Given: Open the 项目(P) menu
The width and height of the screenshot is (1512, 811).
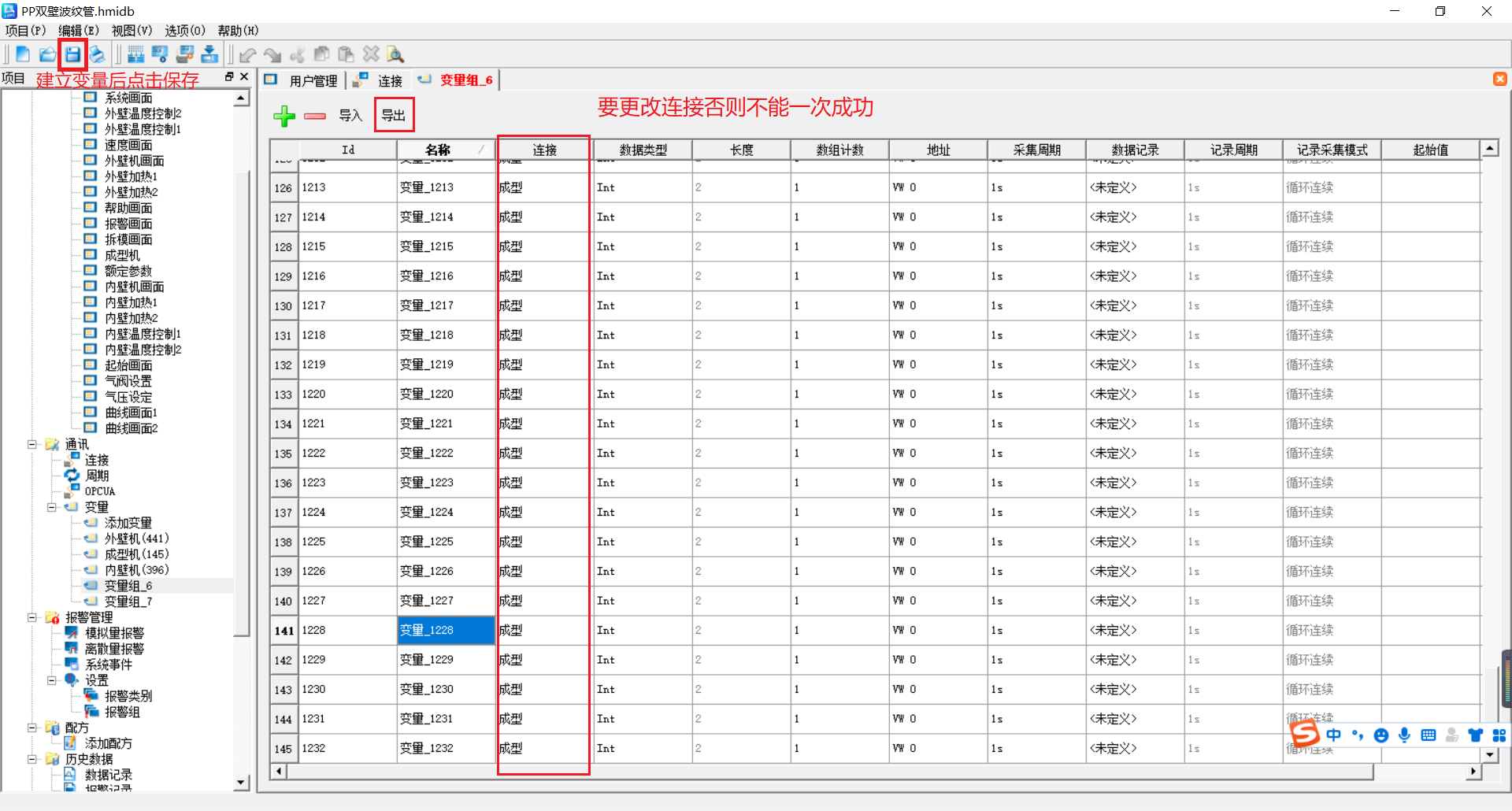Looking at the screenshot, I should (x=25, y=31).
